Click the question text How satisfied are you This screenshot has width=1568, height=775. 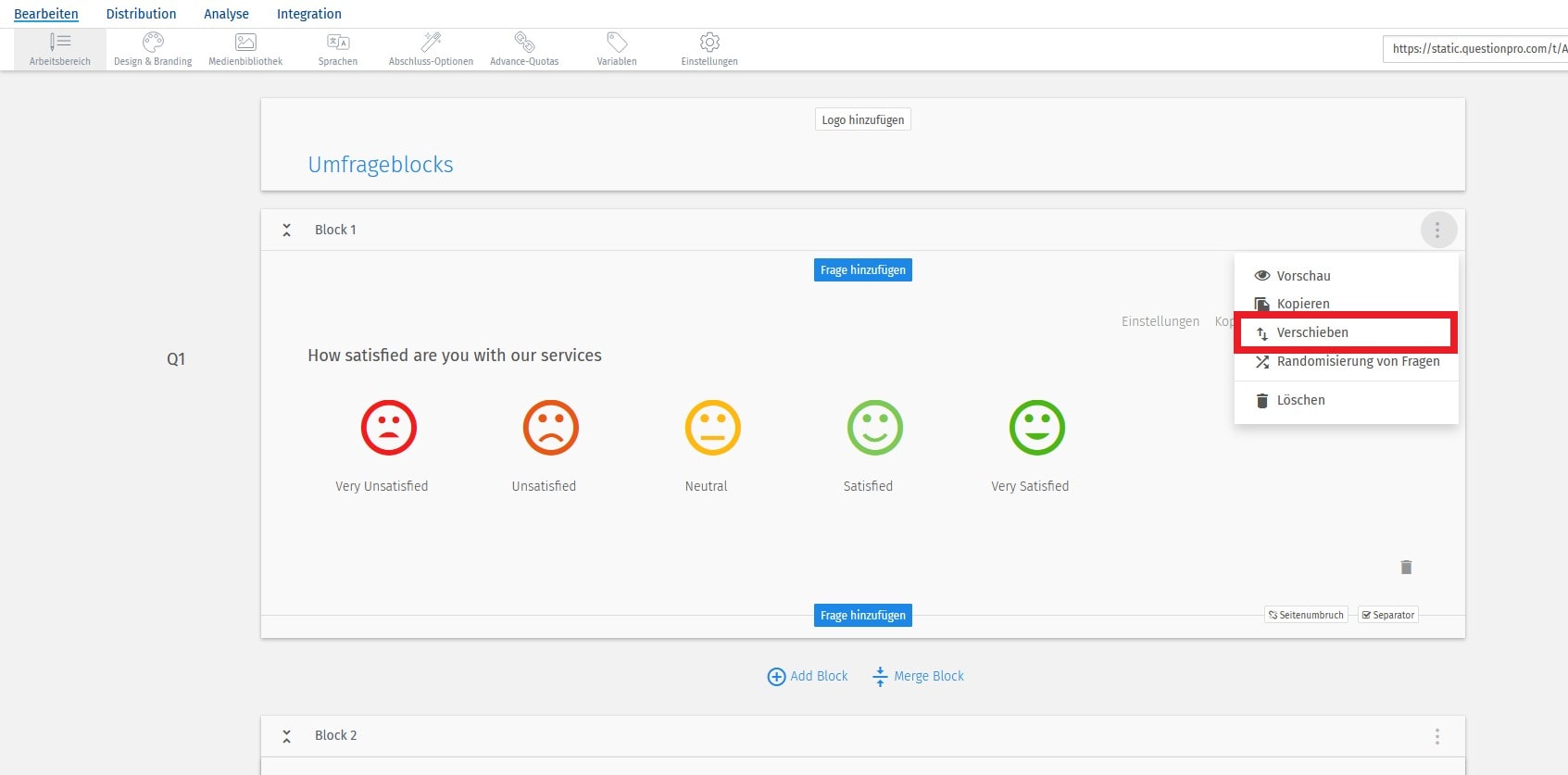tap(455, 356)
